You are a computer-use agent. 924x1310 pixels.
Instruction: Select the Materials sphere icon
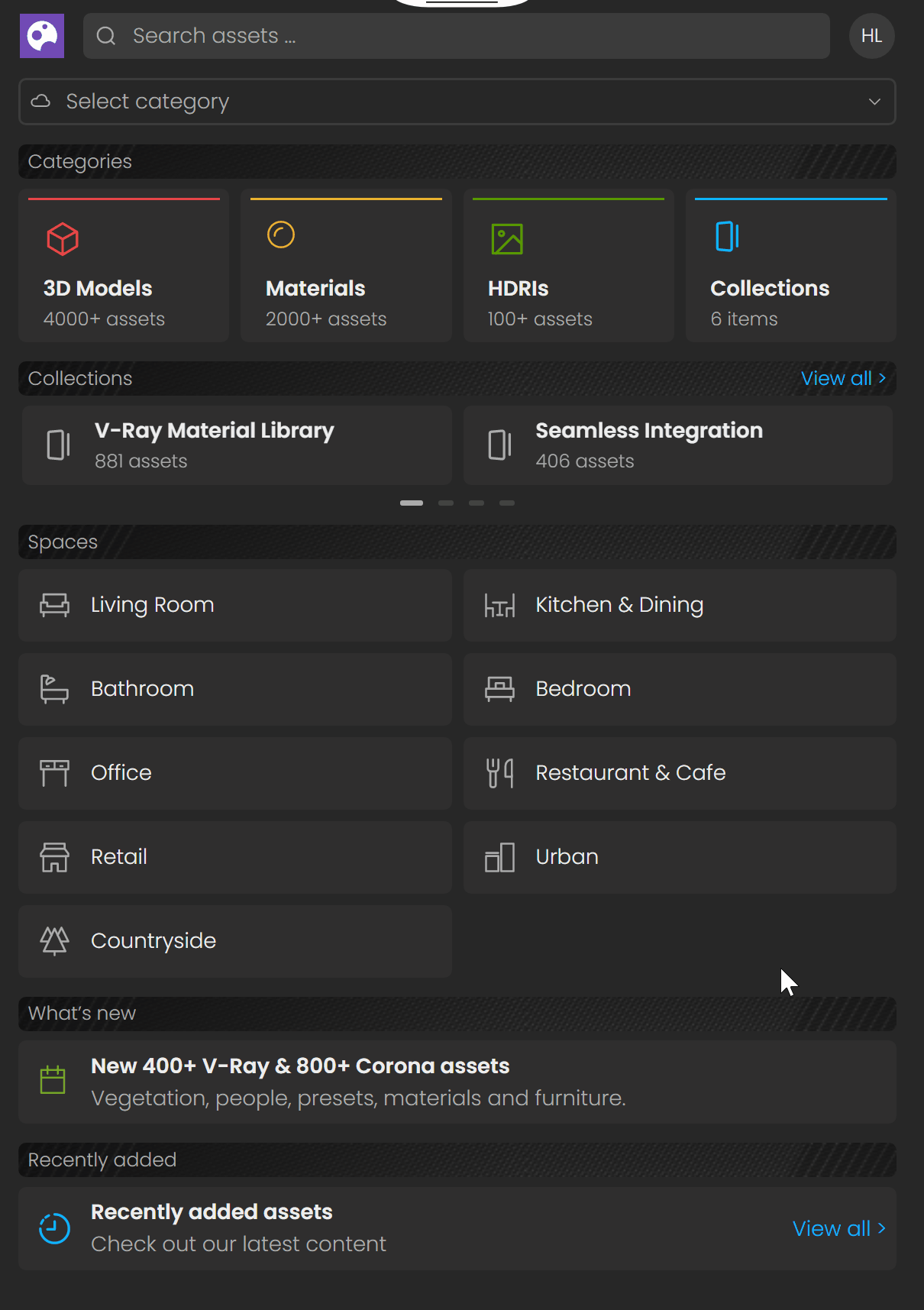click(281, 235)
